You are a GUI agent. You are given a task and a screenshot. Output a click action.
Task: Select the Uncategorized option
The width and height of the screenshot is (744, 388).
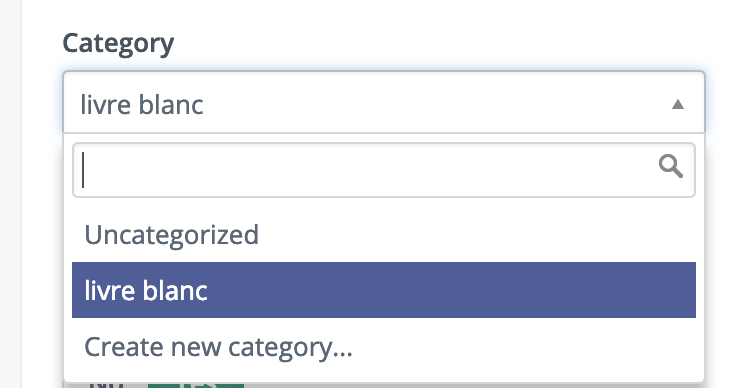384,234
